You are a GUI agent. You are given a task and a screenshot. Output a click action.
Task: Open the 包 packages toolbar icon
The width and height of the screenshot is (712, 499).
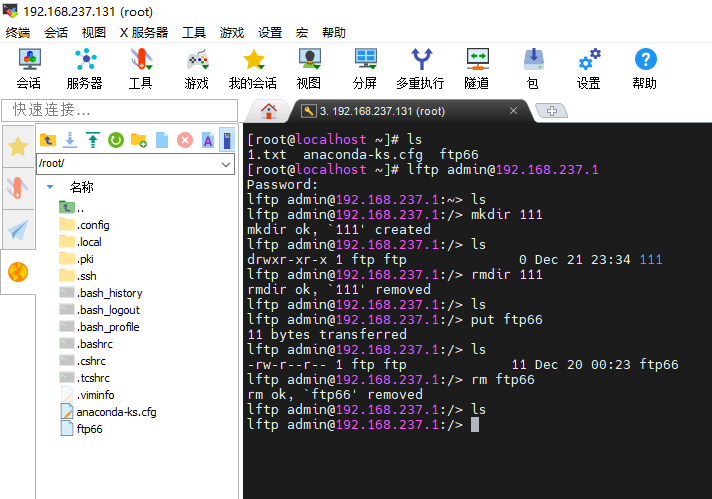[x=533, y=68]
